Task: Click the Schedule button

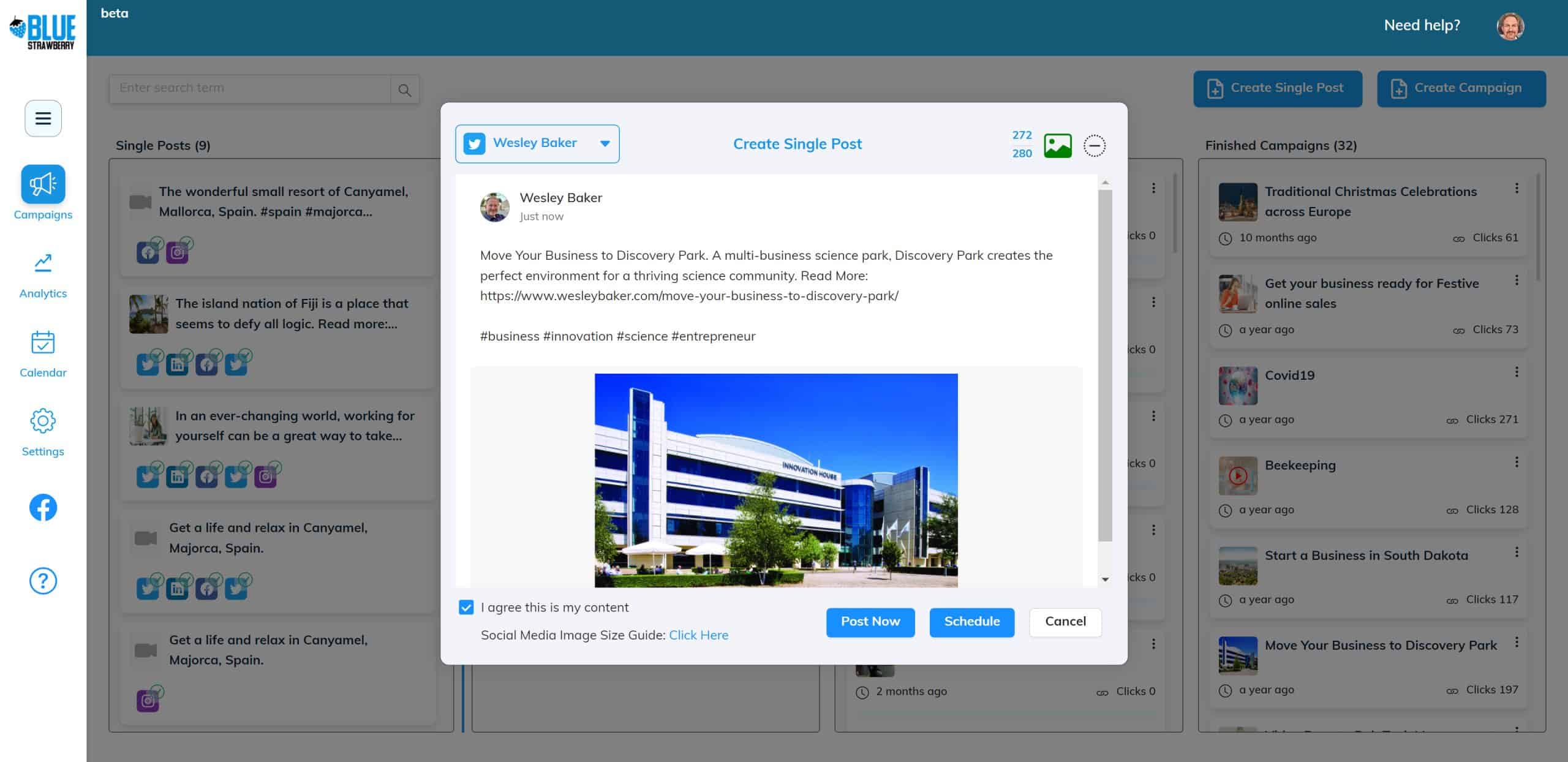Action: (x=971, y=622)
